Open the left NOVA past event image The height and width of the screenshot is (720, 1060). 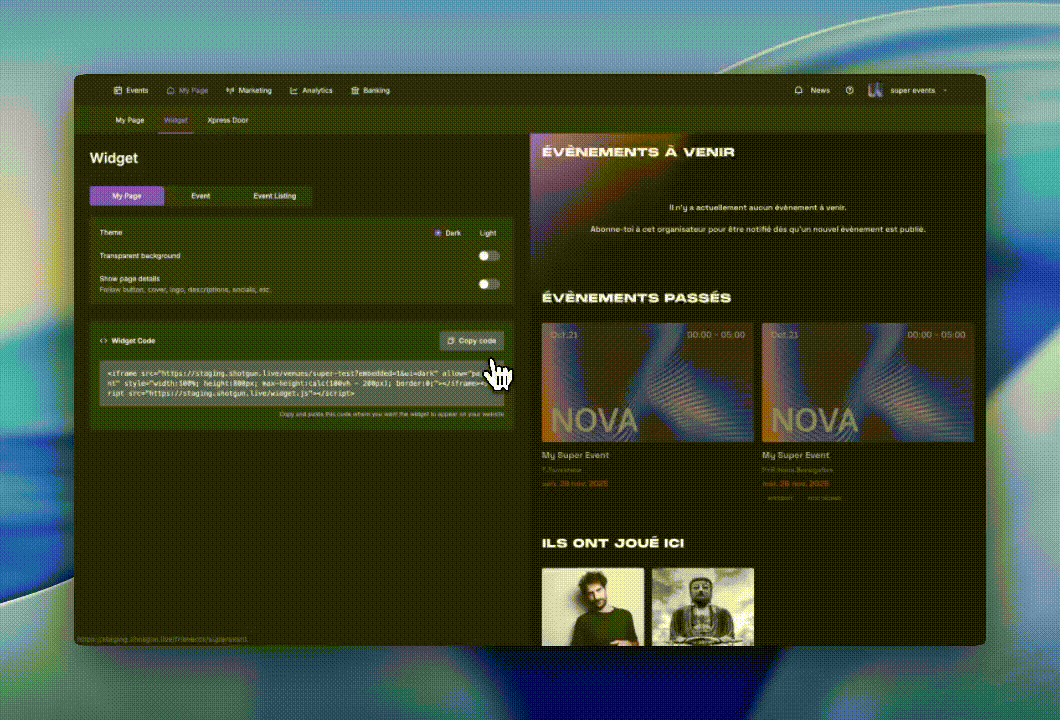tap(648, 383)
